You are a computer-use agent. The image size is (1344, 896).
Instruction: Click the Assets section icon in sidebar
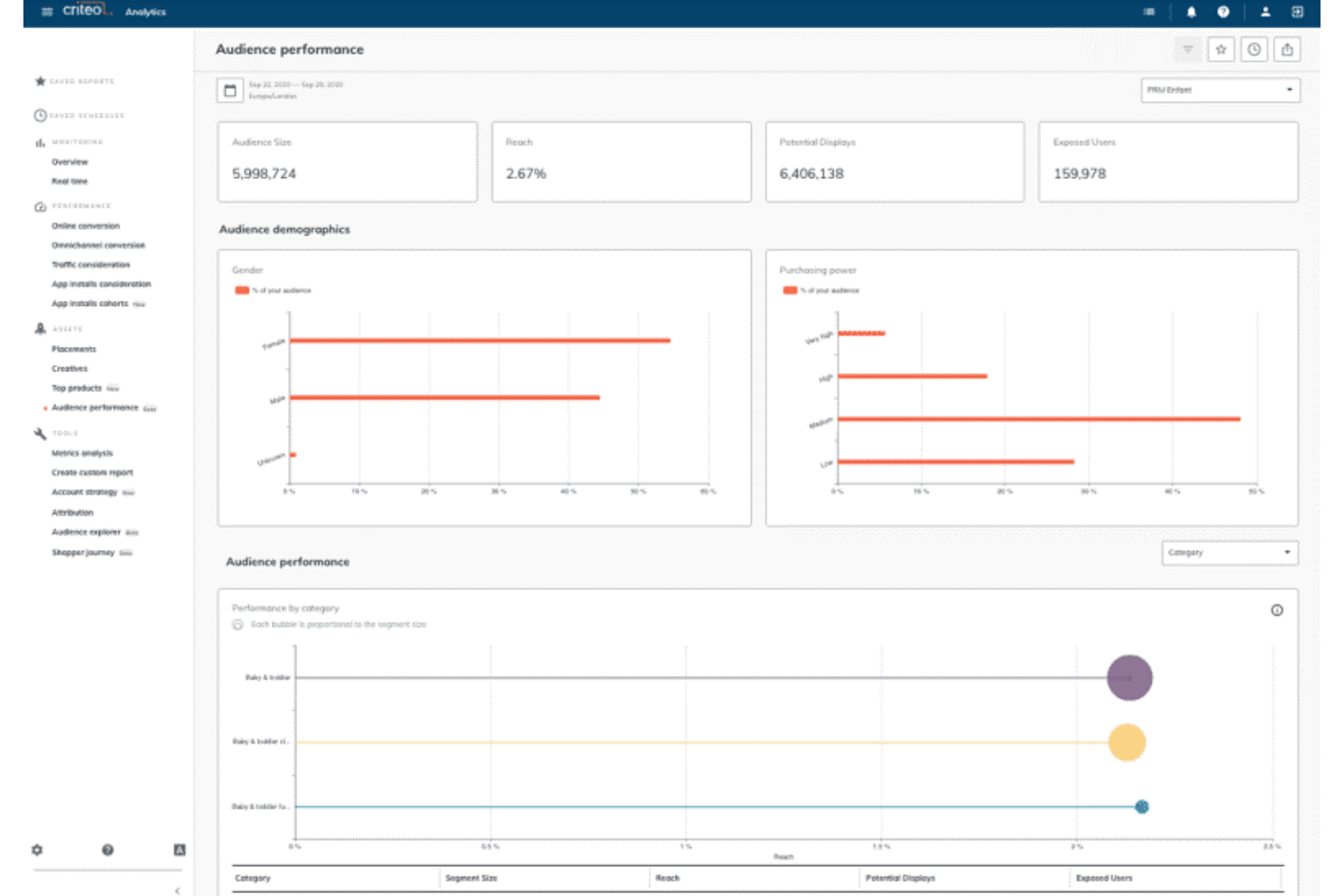(x=40, y=329)
